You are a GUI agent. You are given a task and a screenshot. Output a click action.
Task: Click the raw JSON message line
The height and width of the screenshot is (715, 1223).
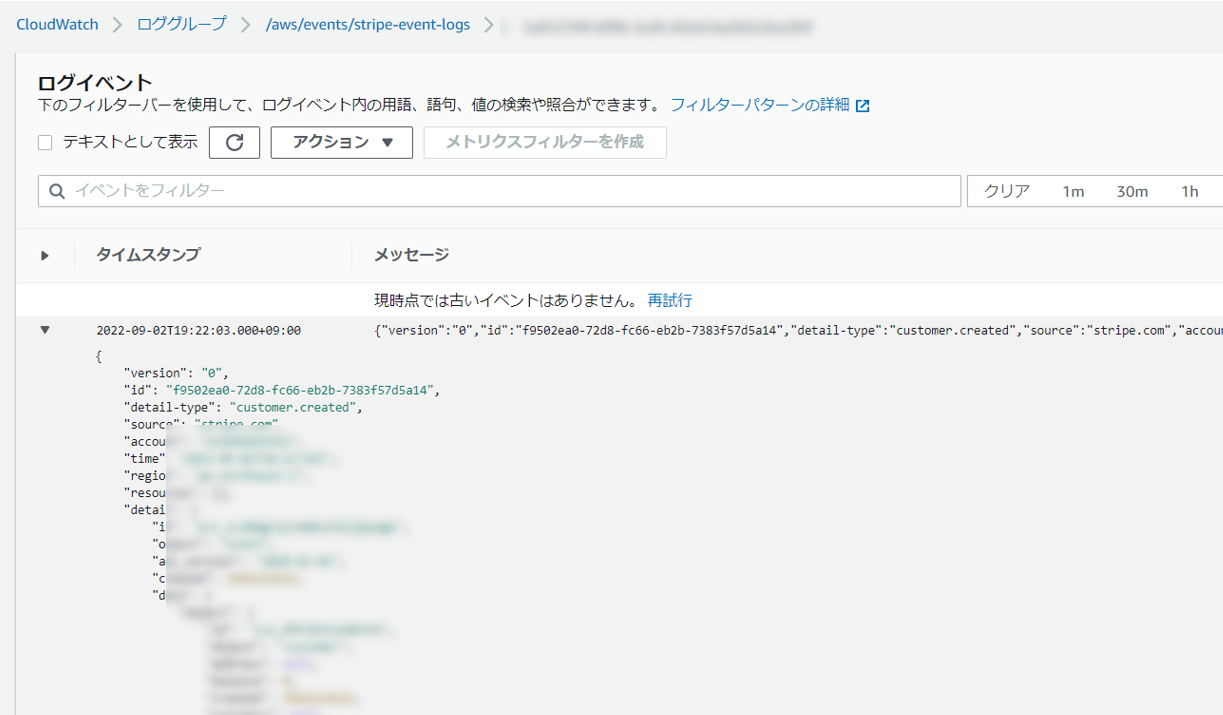tap(798, 330)
